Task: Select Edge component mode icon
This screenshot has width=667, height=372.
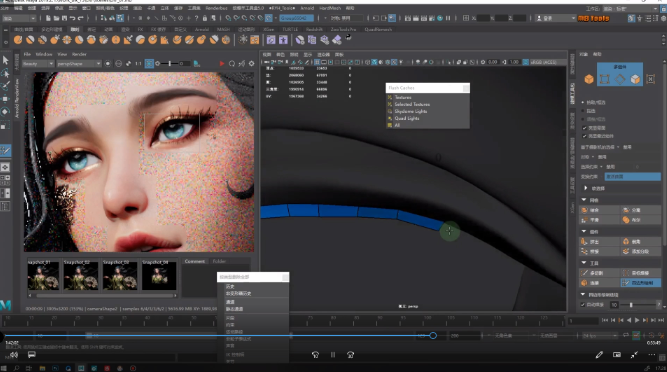Action: tap(620, 79)
